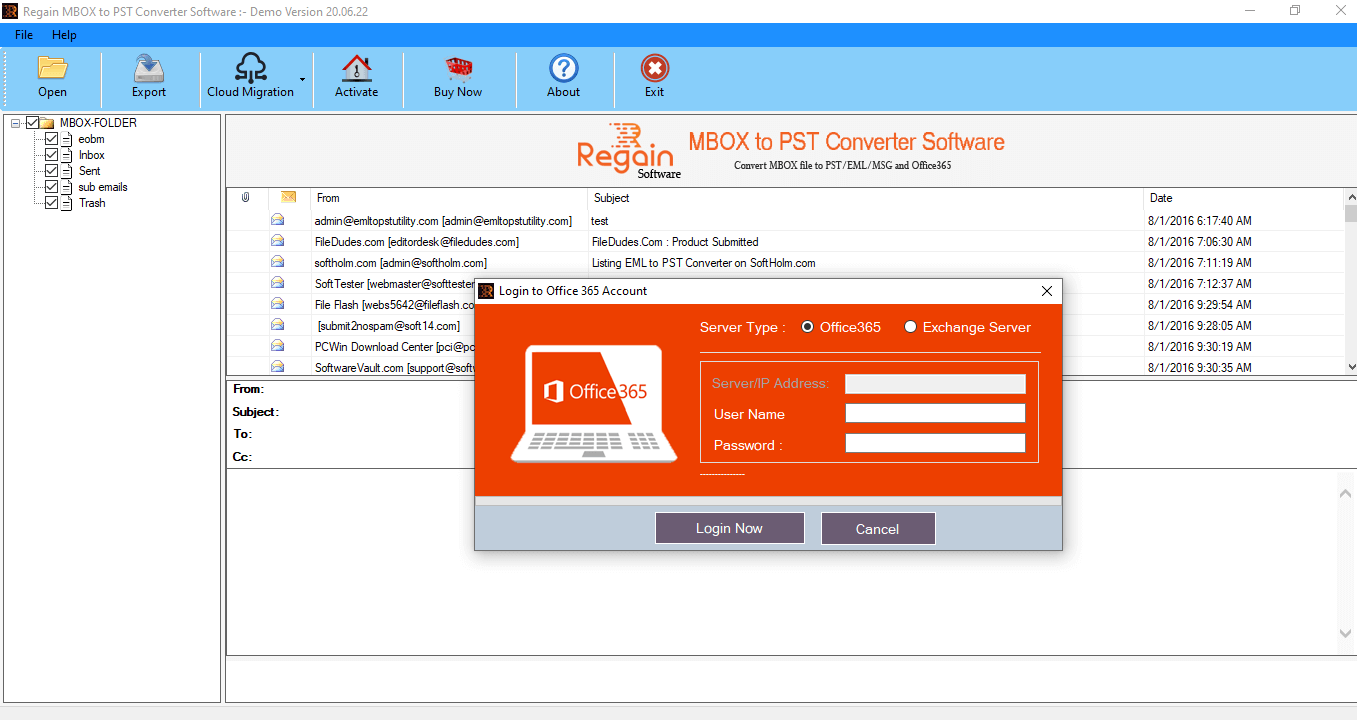Image resolution: width=1357 pixels, height=720 pixels.
Task: Click the Export toolbar icon
Action: (x=149, y=68)
